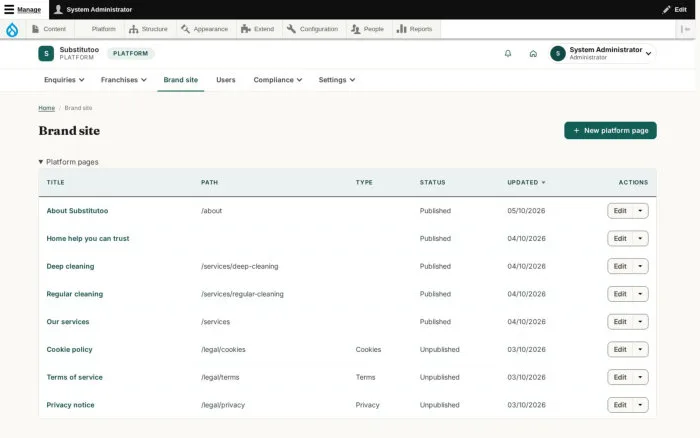Edit the About Substitutoo row
700x438 pixels.
pyautogui.click(x=620, y=211)
